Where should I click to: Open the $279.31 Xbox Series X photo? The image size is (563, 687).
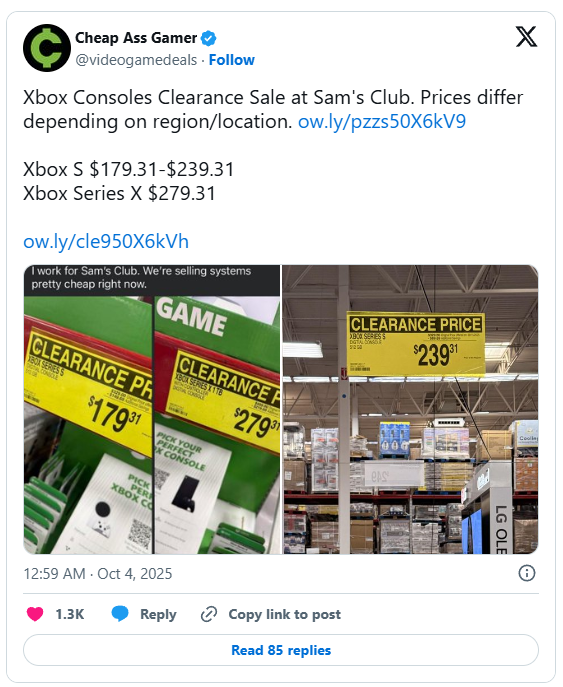(x=217, y=425)
